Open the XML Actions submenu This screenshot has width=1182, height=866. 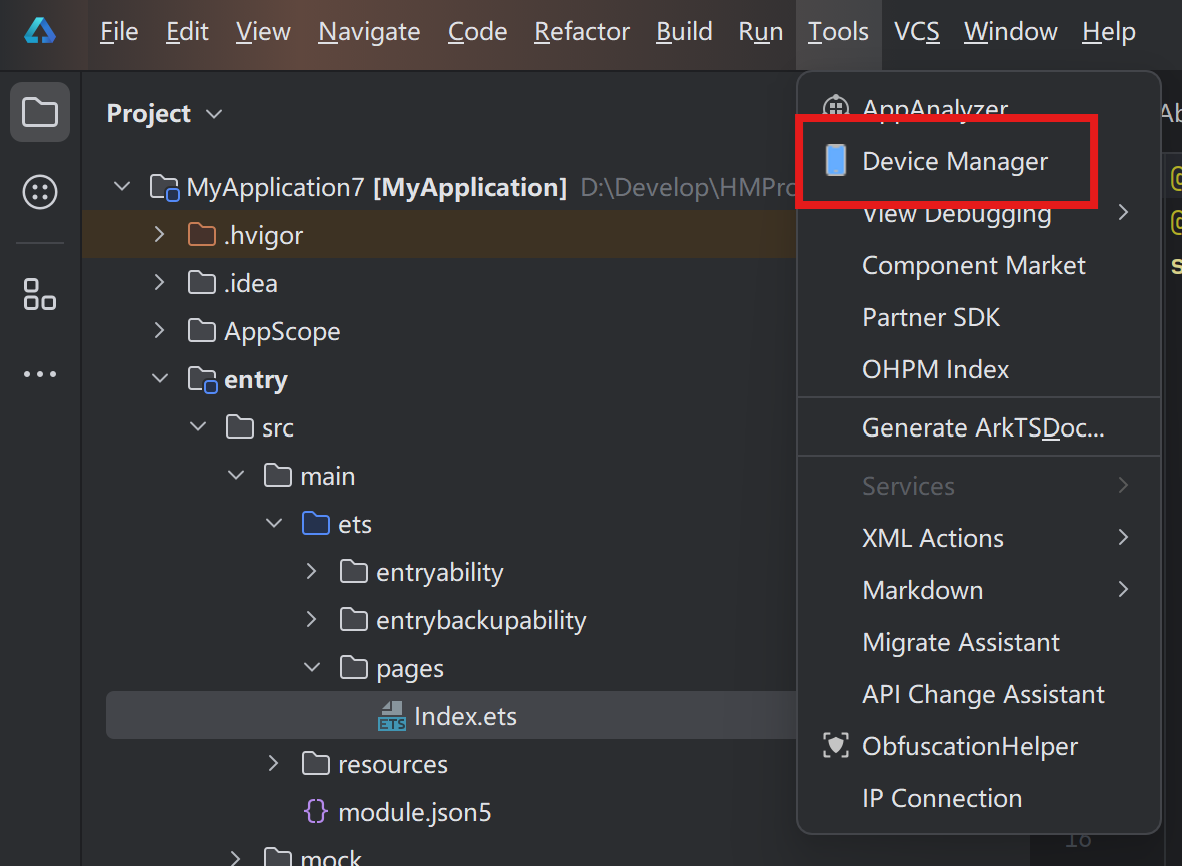[978, 538]
